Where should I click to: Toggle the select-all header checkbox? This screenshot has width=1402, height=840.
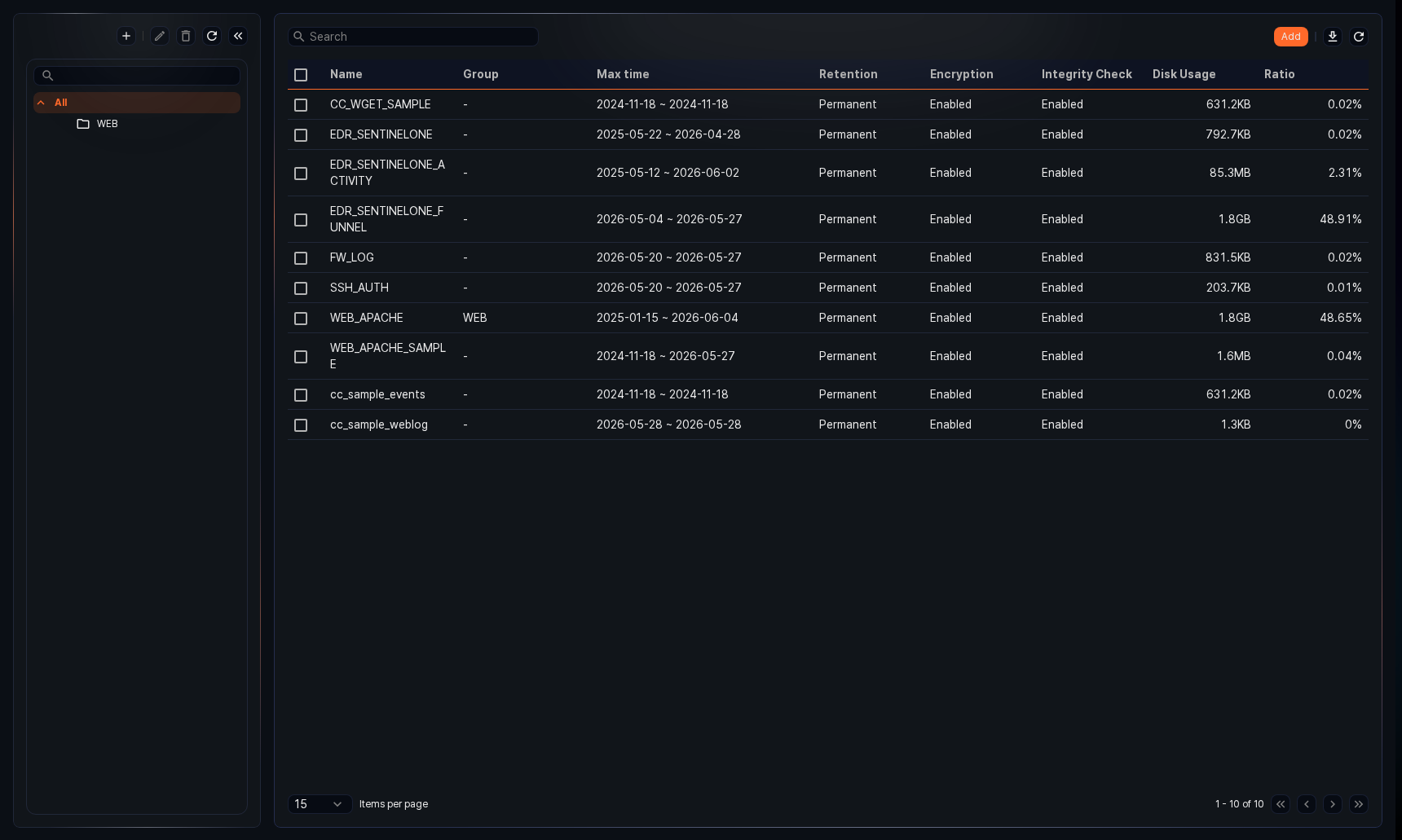coord(301,75)
